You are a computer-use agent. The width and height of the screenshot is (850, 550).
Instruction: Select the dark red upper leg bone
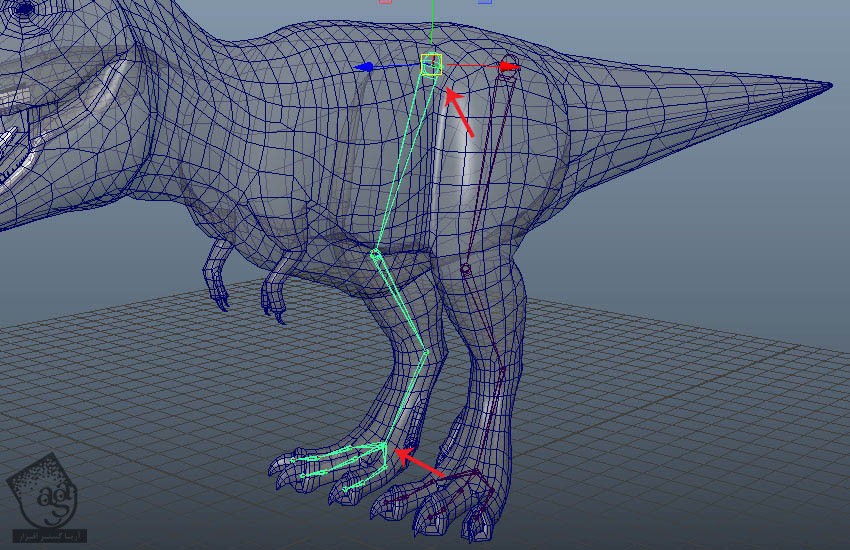pyautogui.click(x=487, y=165)
